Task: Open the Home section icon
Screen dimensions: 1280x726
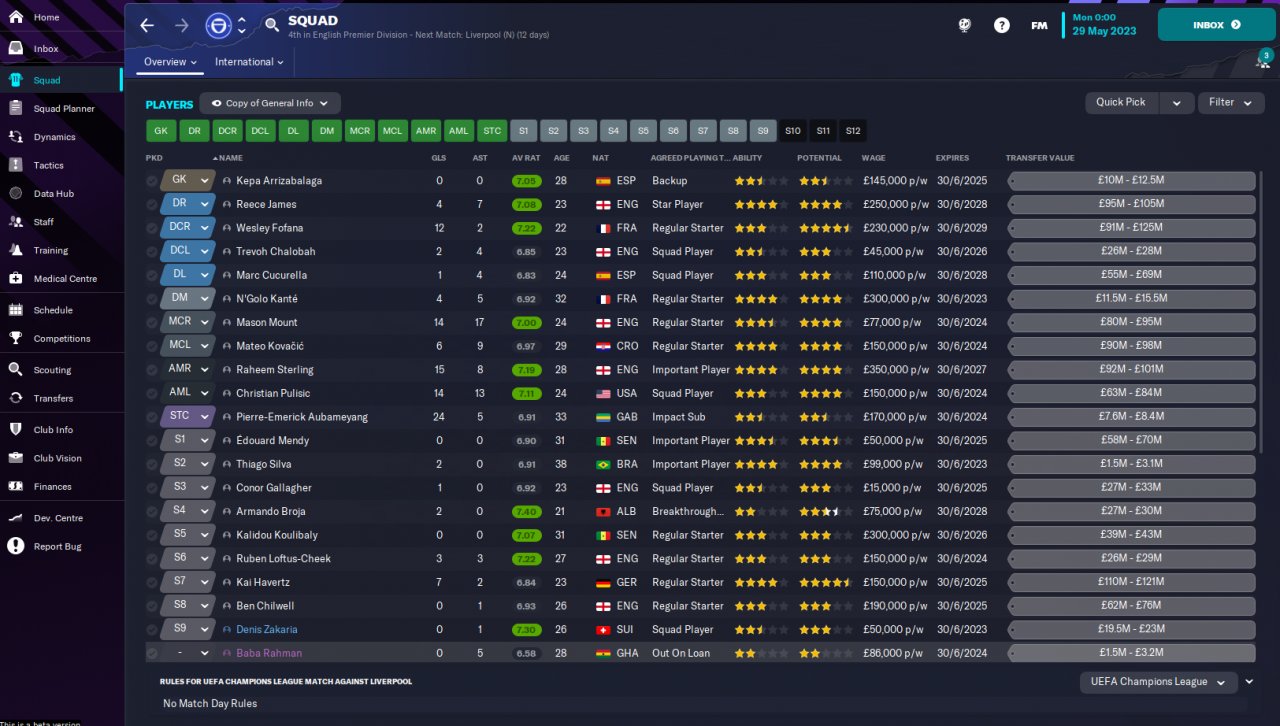Action: (16, 17)
